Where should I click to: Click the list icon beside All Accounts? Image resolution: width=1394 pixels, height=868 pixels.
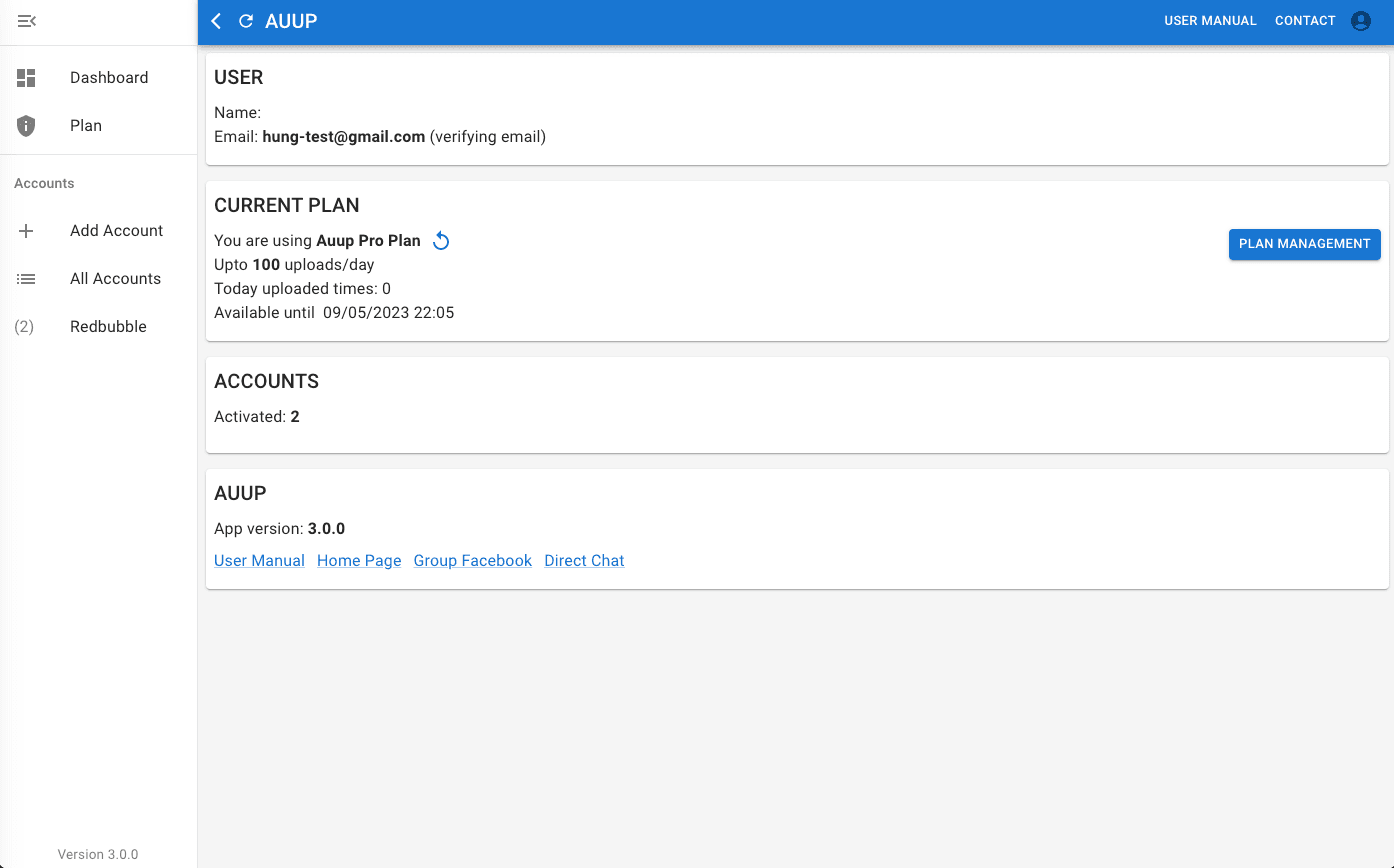(x=26, y=279)
